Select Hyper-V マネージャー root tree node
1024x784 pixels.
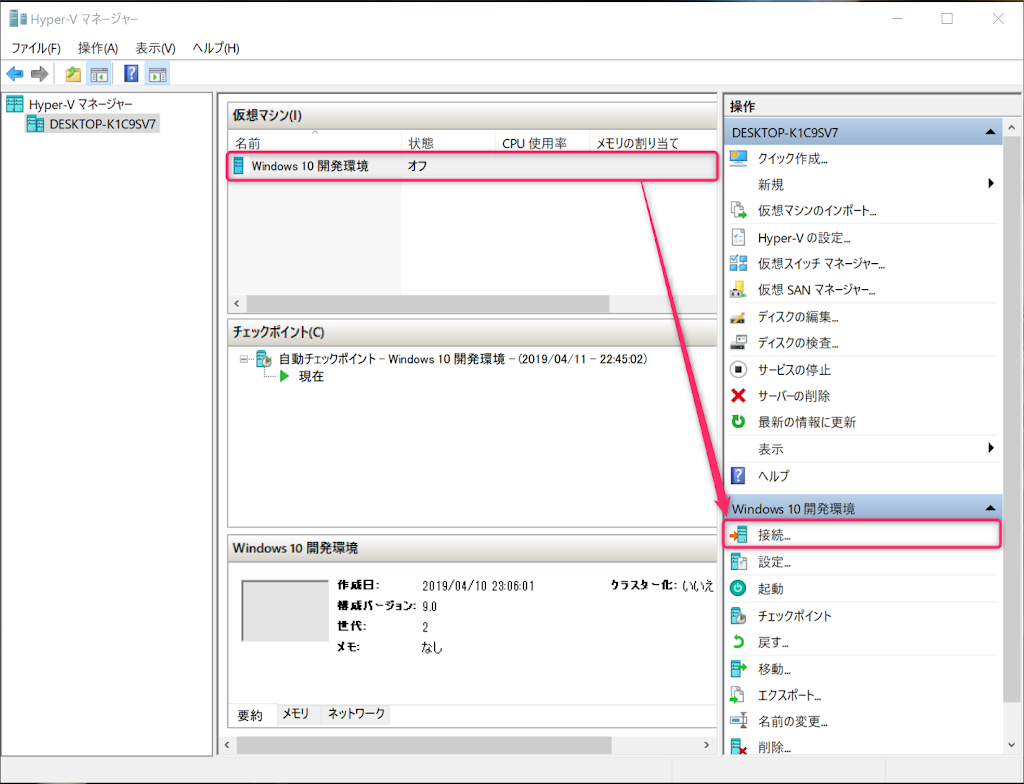coord(69,104)
